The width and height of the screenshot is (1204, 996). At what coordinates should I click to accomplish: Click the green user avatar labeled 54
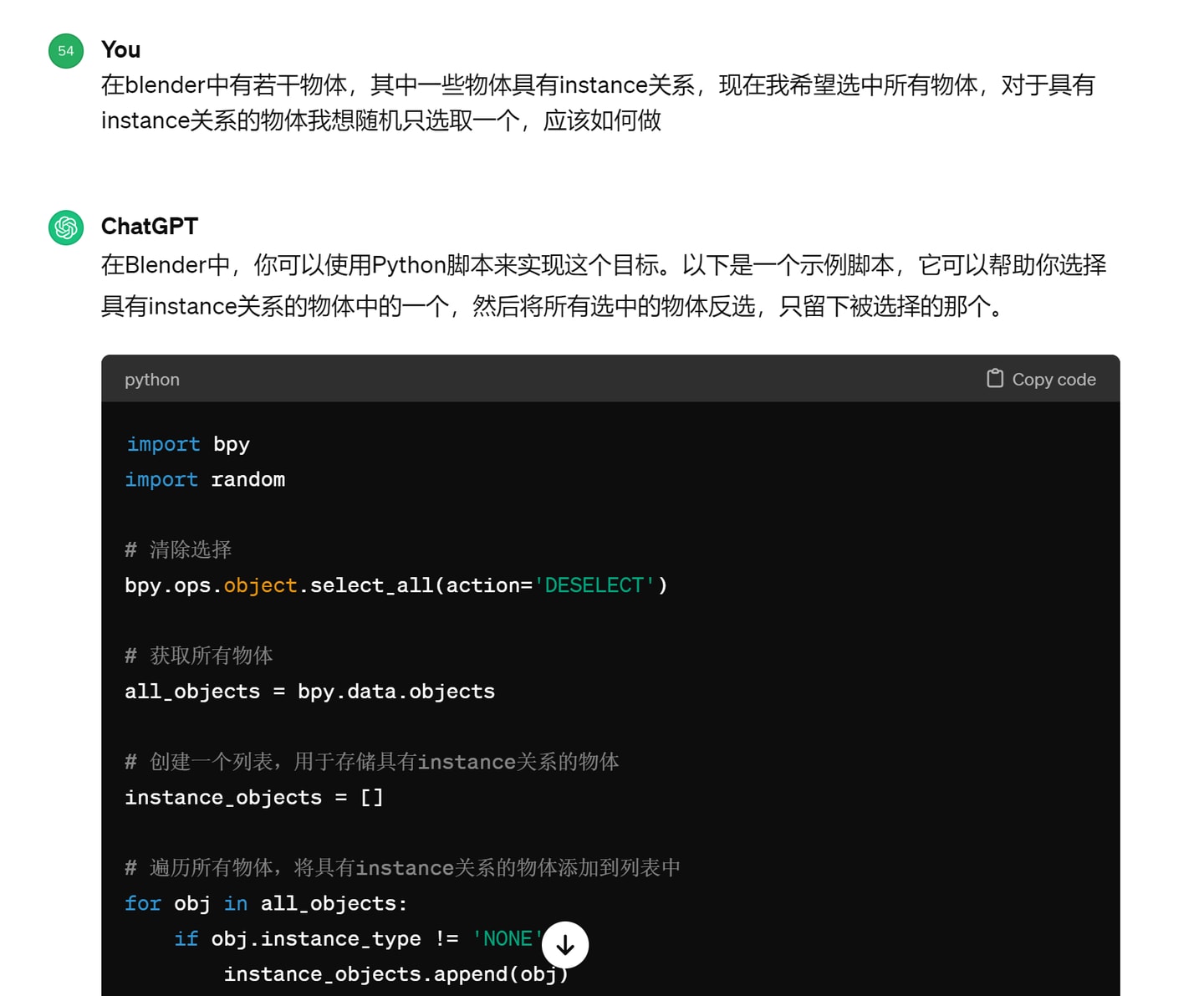pyautogui.click(x=66, y=51)
